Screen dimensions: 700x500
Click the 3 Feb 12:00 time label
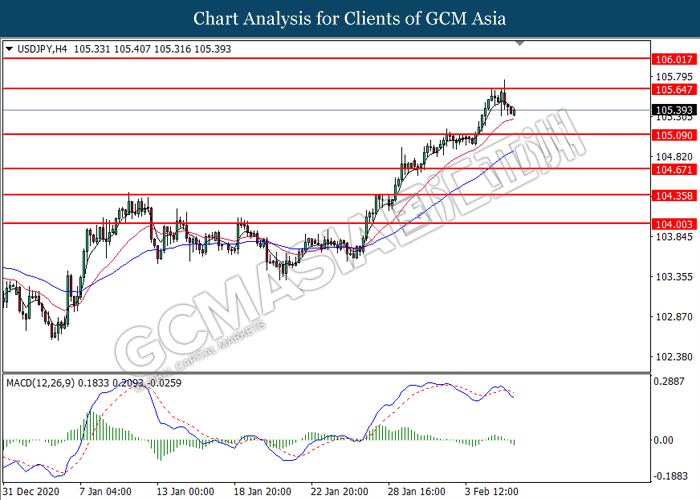click(x=492, y=492)
